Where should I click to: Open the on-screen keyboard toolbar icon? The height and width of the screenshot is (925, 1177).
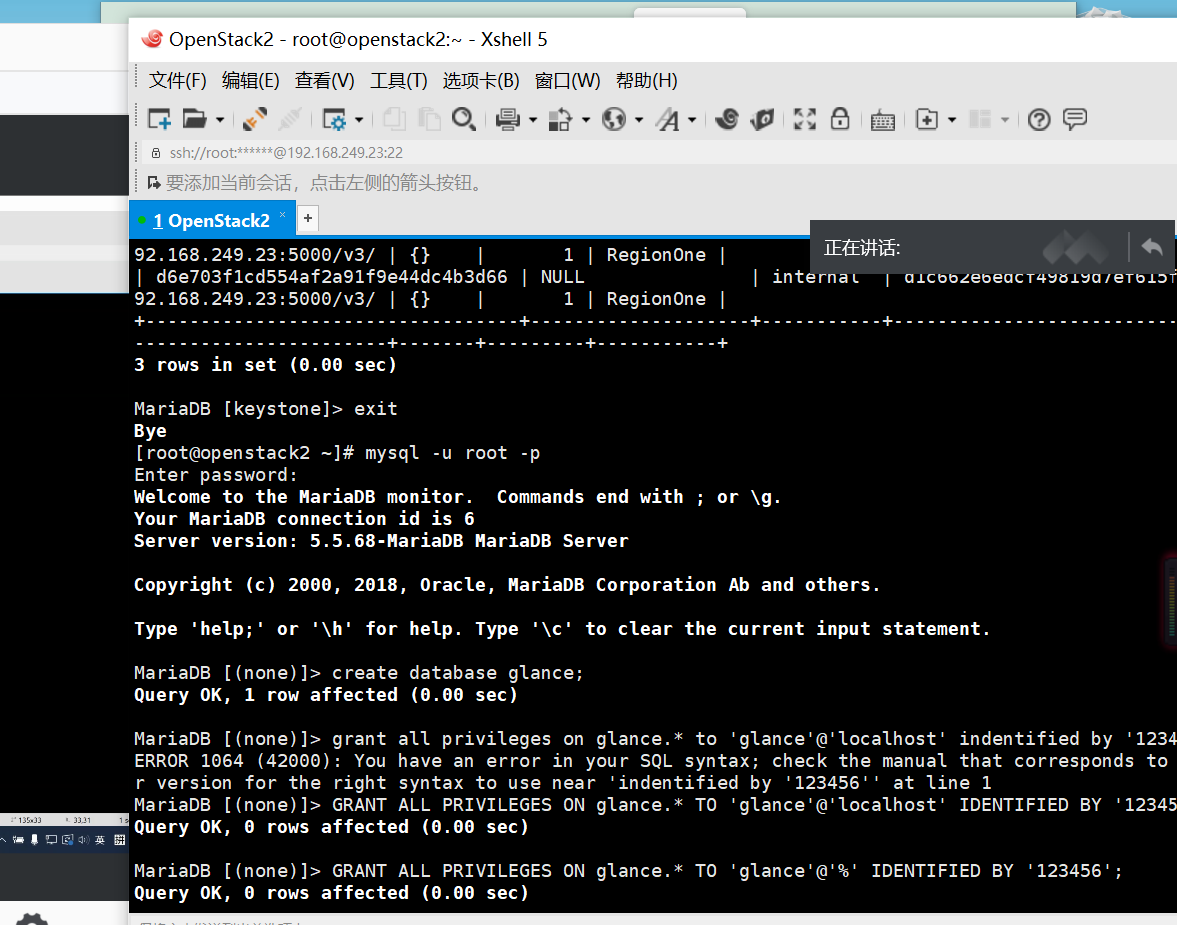click(883, 119)
